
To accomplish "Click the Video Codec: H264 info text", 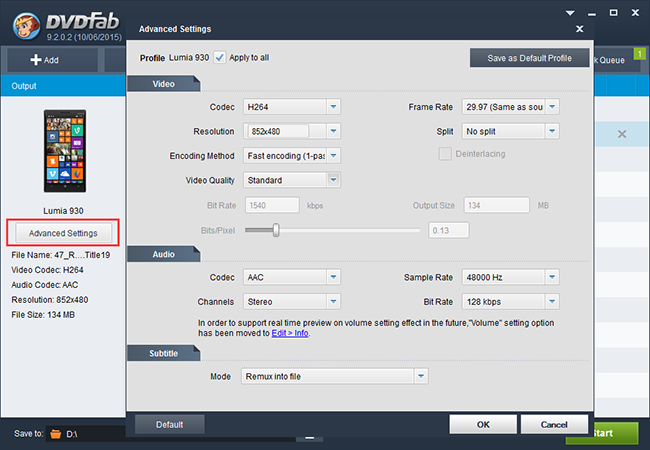I will pyautogui.click(x=47, y=270).
